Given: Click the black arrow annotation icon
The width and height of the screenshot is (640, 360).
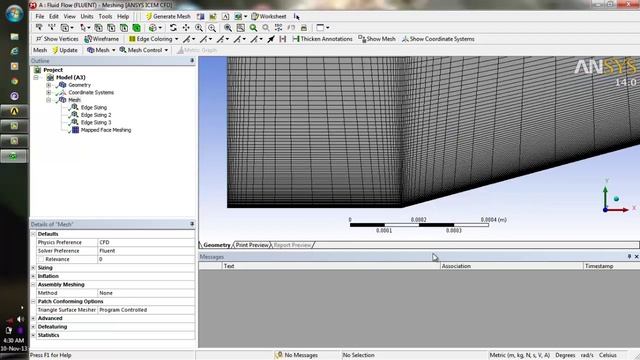Looking at the screenshot, I should pyautogui.click(x=271, y=39).
